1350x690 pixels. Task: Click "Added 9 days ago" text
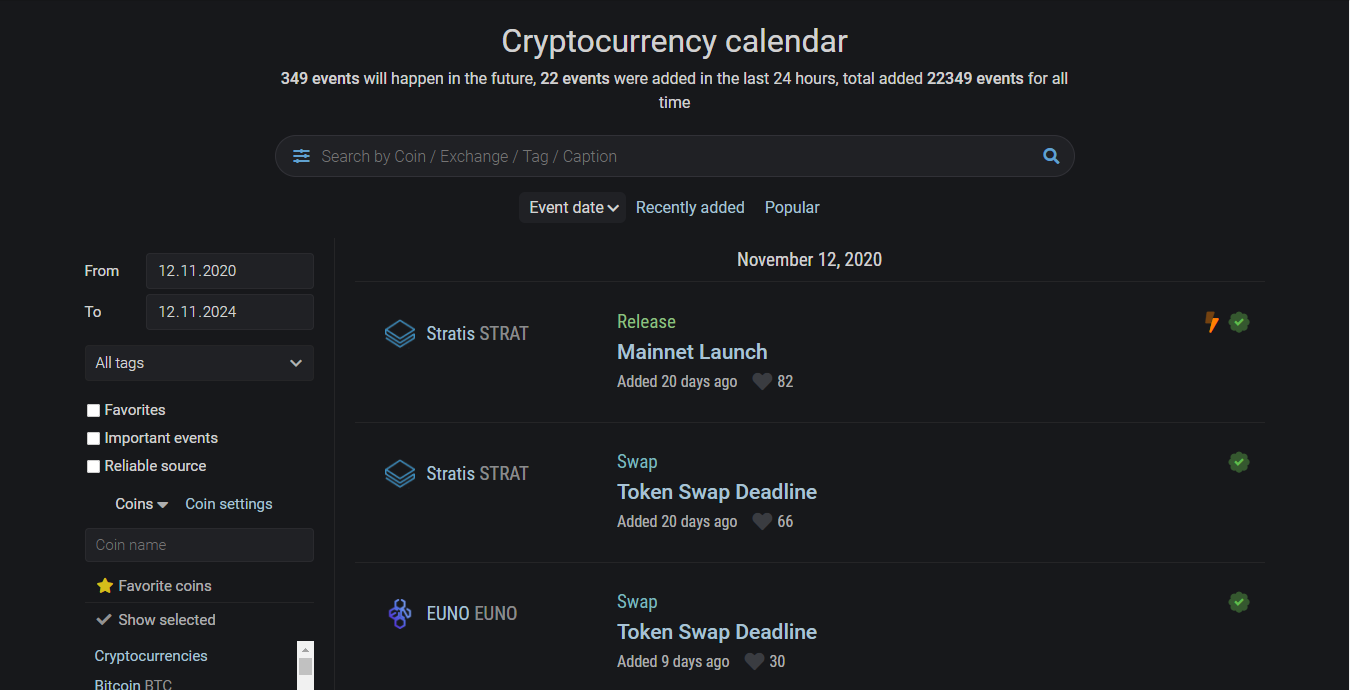click(673, 662)
